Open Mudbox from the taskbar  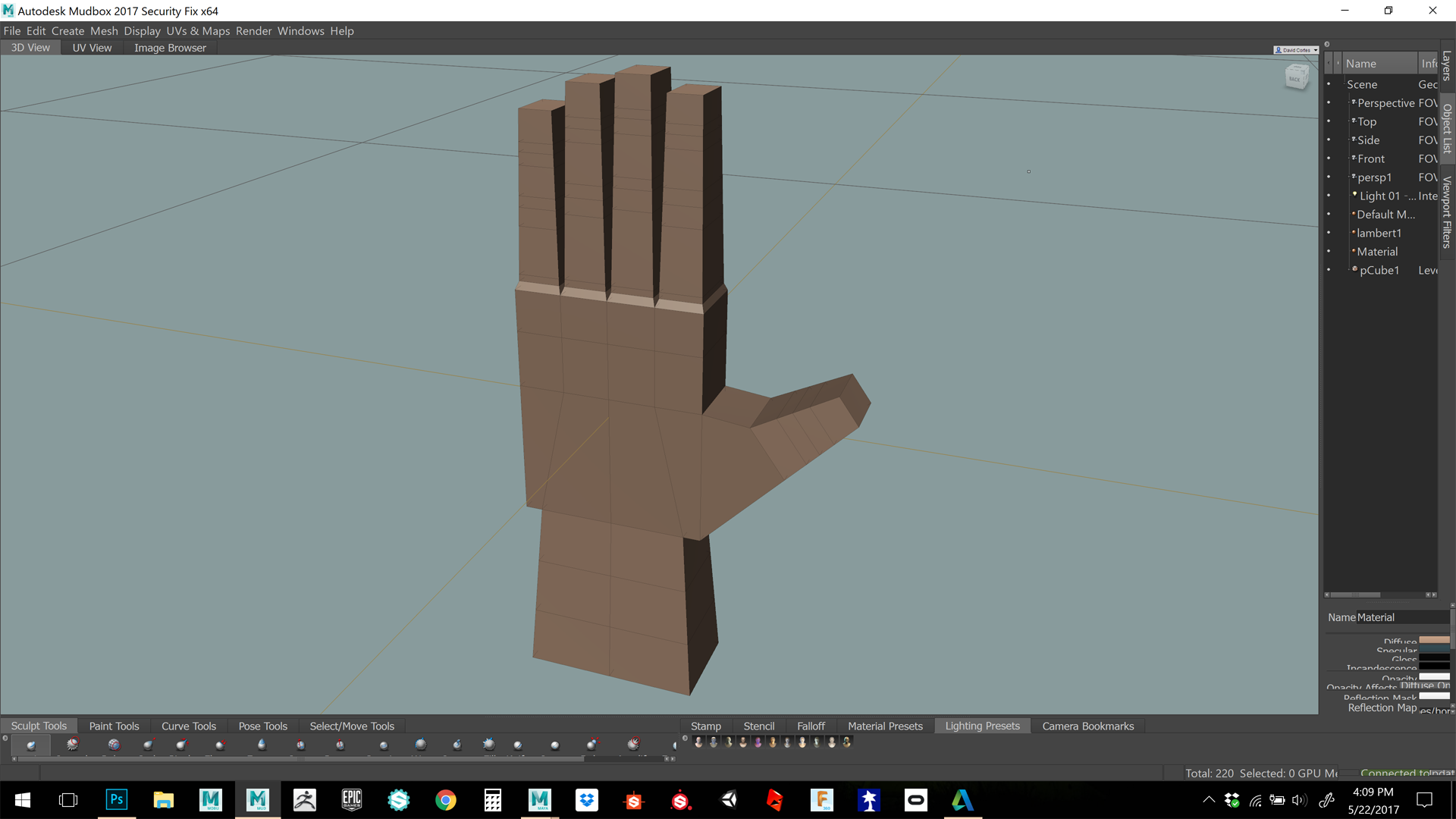(x=258, y=800)
